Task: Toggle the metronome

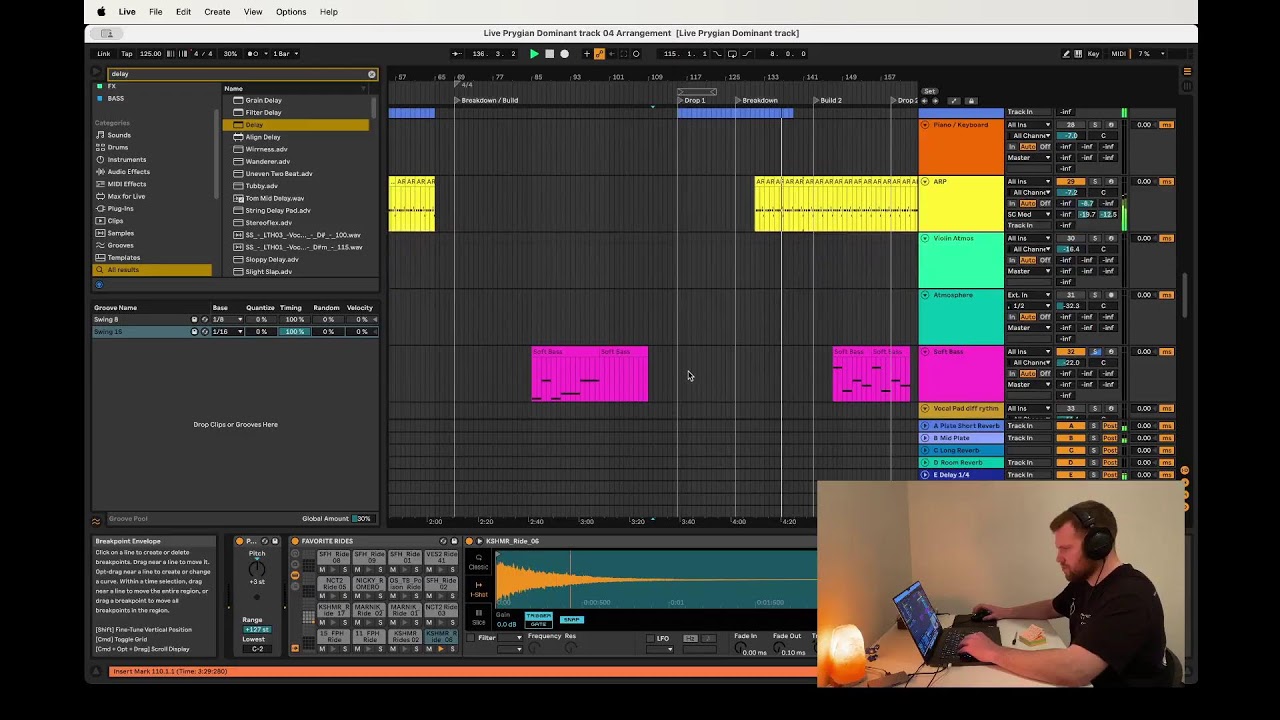Action: [253, 54]
